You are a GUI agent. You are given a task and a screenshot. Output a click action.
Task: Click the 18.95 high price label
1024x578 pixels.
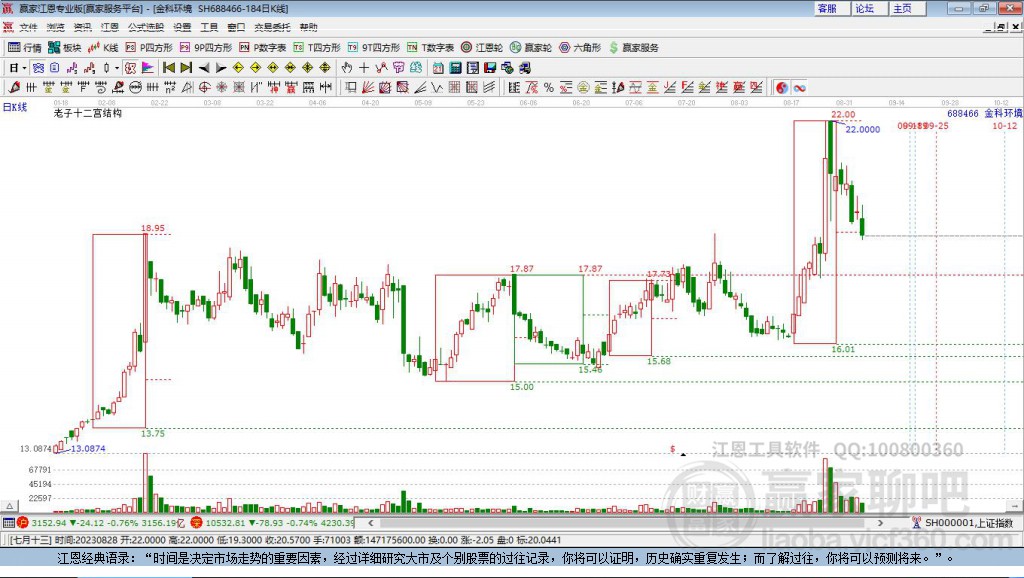[153, 228]
